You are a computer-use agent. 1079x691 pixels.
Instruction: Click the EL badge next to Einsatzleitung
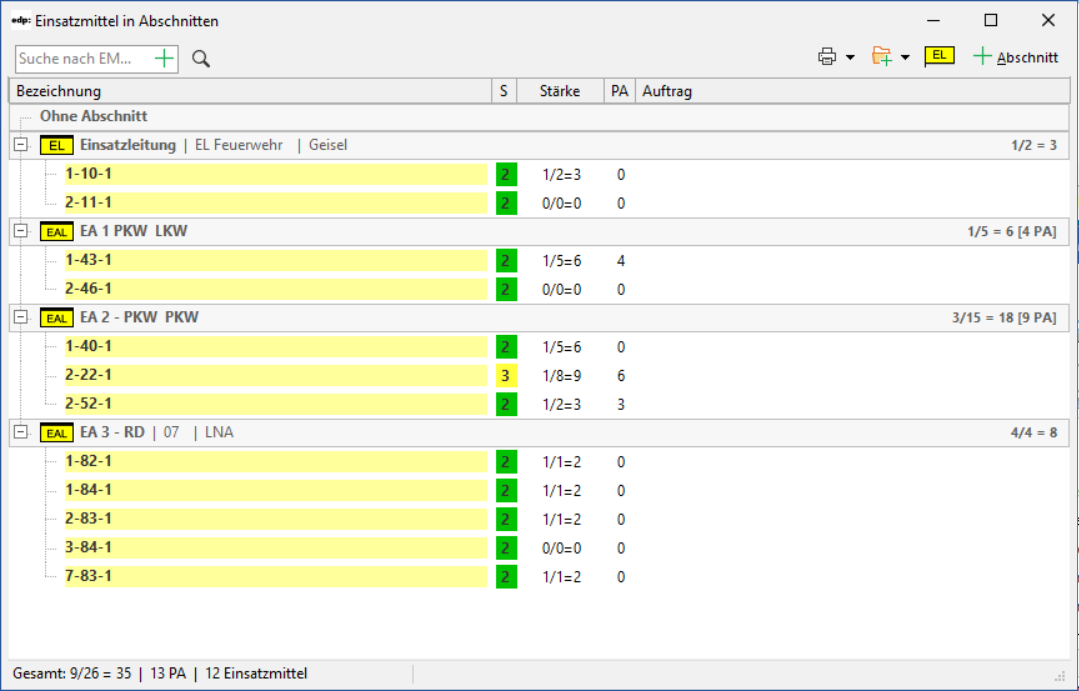(56, 146)
